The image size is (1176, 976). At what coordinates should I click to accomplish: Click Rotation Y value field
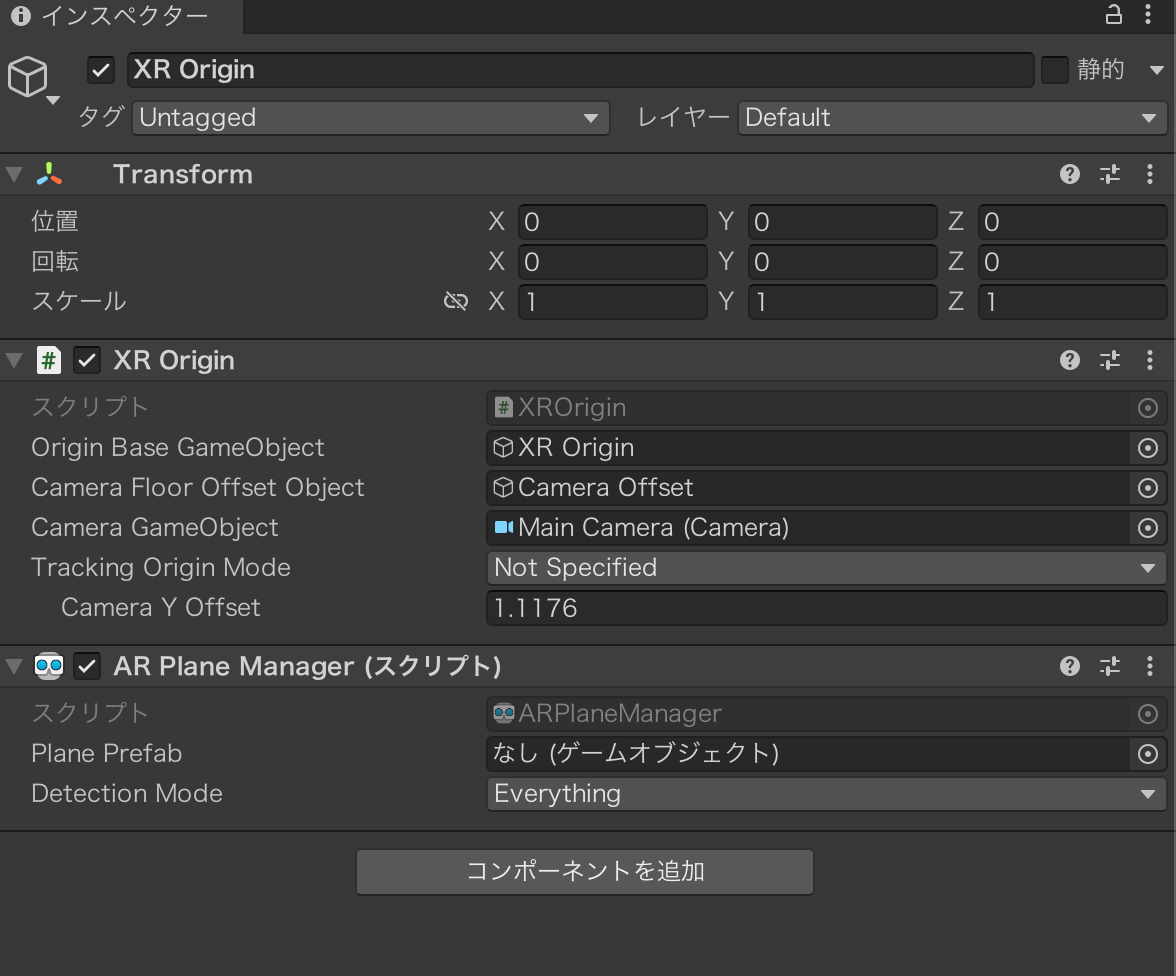[842, 262]
